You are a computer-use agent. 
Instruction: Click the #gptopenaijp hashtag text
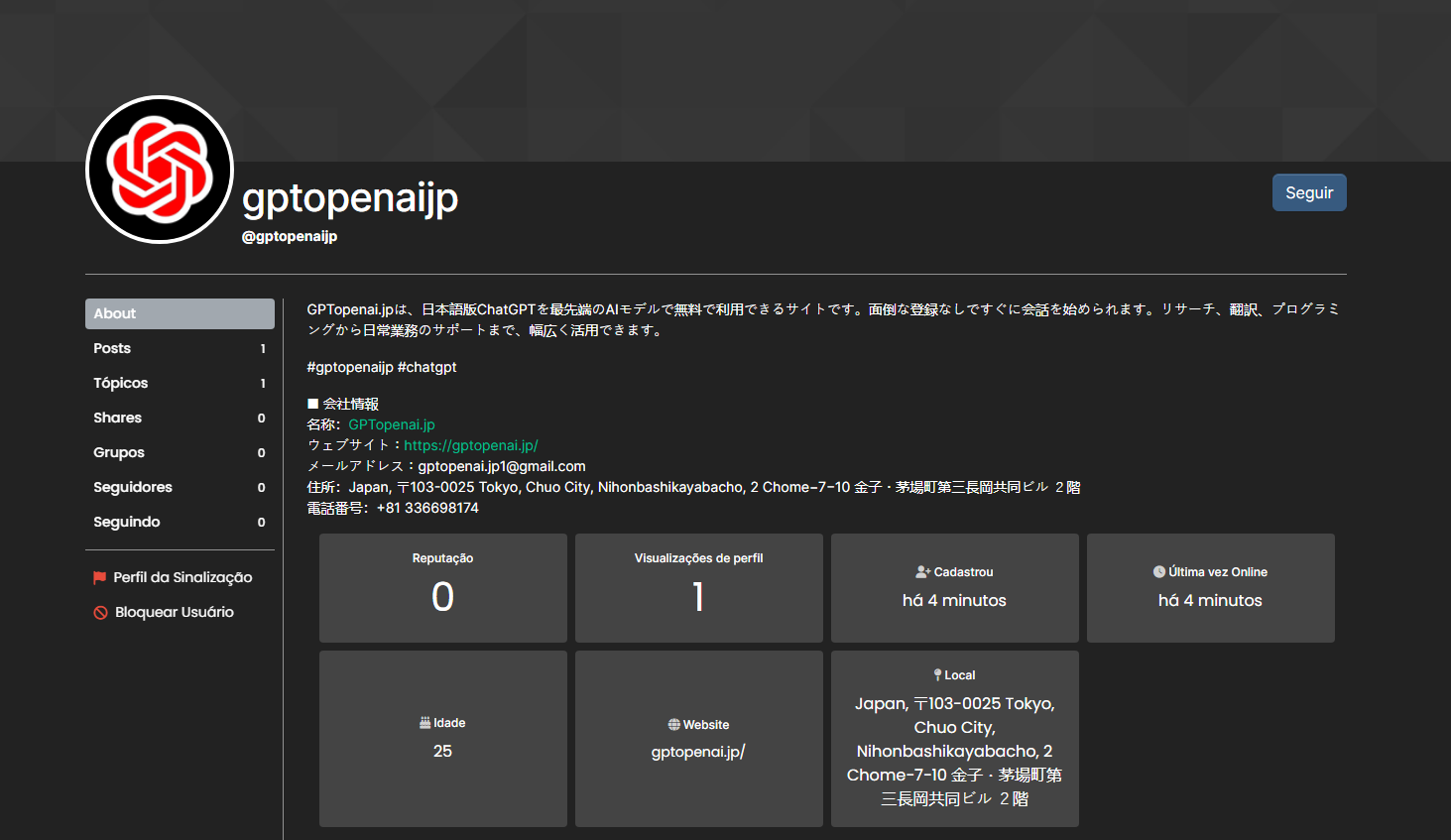pyautogui.click(x=350, y=367)
